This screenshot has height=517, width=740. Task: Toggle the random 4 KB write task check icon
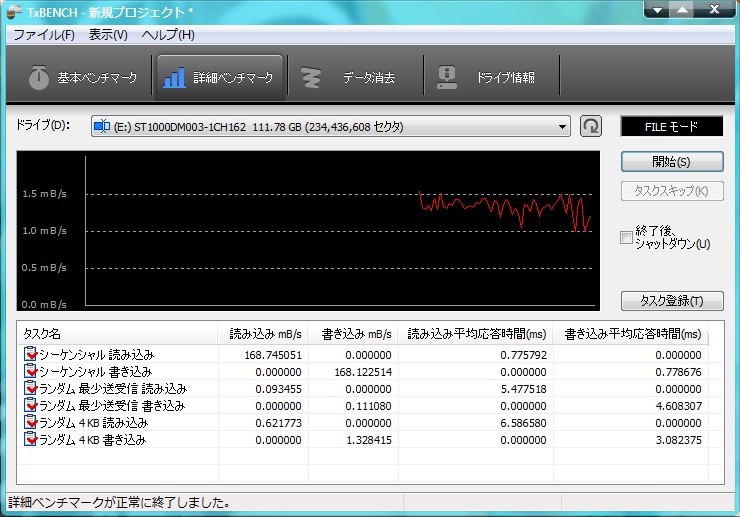point(30,439)
